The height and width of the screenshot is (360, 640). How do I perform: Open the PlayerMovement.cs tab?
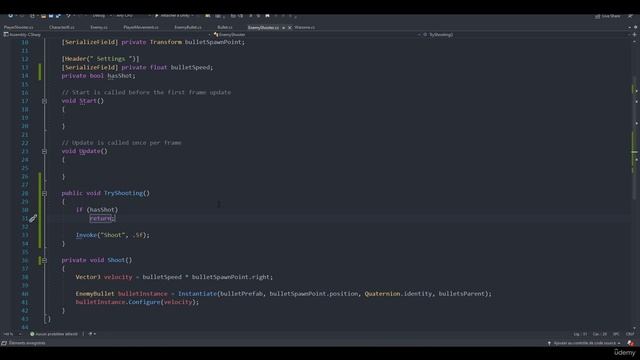tap(141, 27)
